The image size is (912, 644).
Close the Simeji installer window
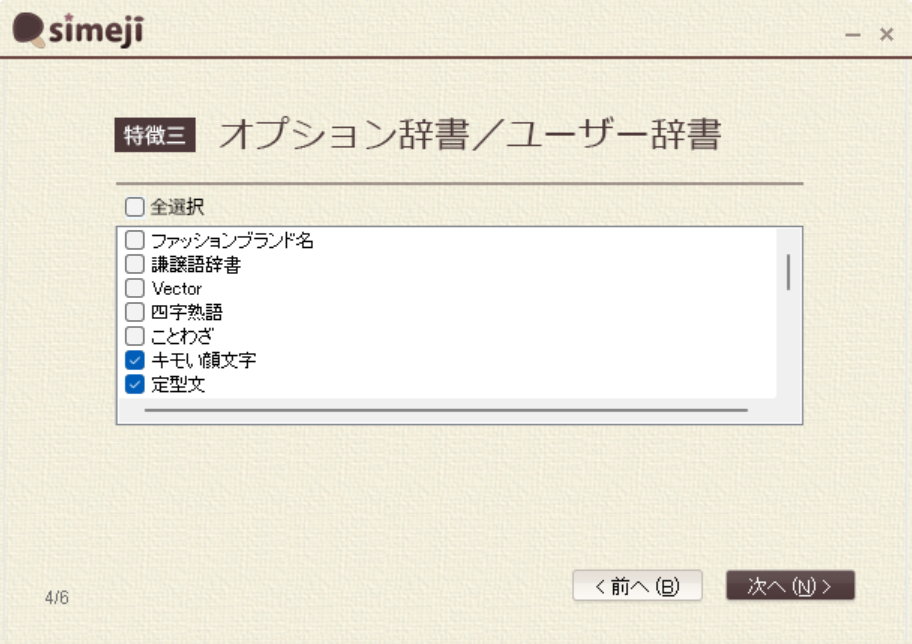pyautogui.click(x=886, y=35)
